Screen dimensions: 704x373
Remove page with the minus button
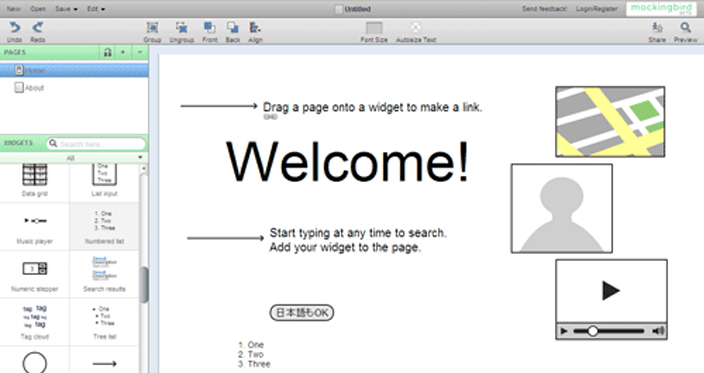(x=140, y=53)
